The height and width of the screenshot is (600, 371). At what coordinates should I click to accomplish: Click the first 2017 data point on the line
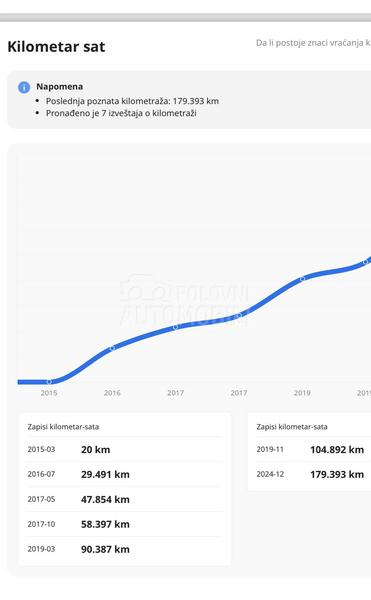pyautogui.click(x=176, y=327)
